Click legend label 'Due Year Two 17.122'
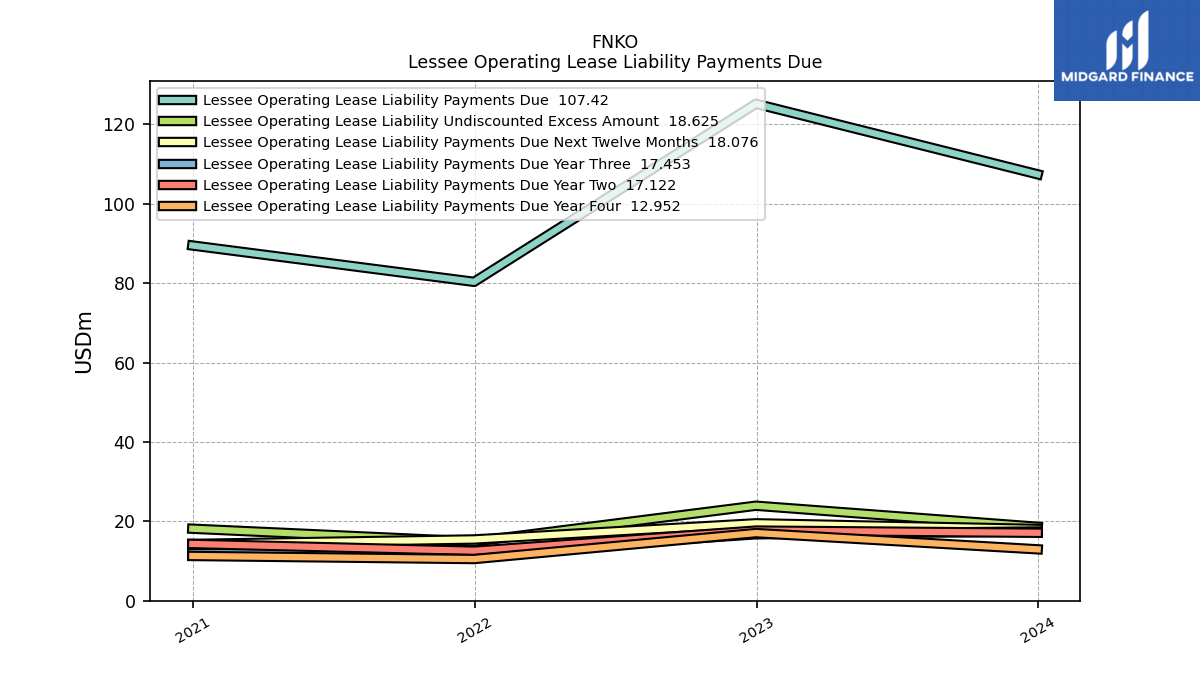Screen dimensions: 1200x675 [x=440, y=185]
